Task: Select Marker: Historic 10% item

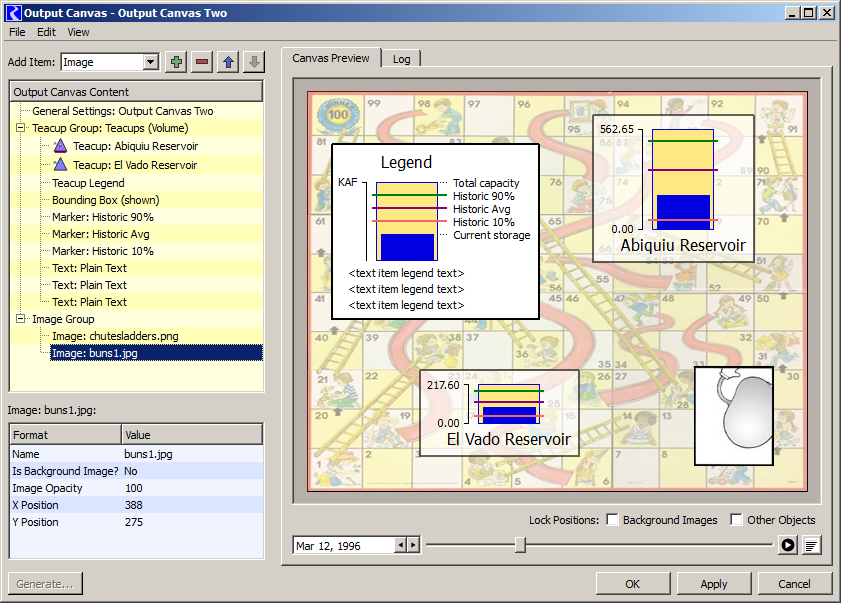Action: [103, 251]
